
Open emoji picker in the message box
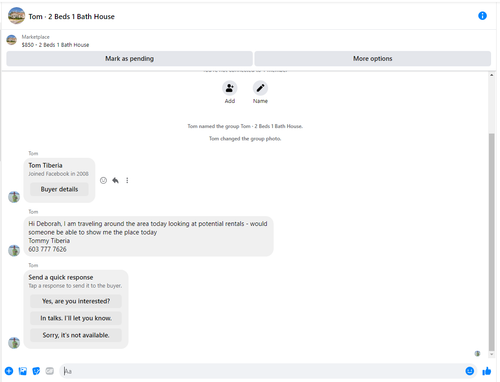point(469,371)
